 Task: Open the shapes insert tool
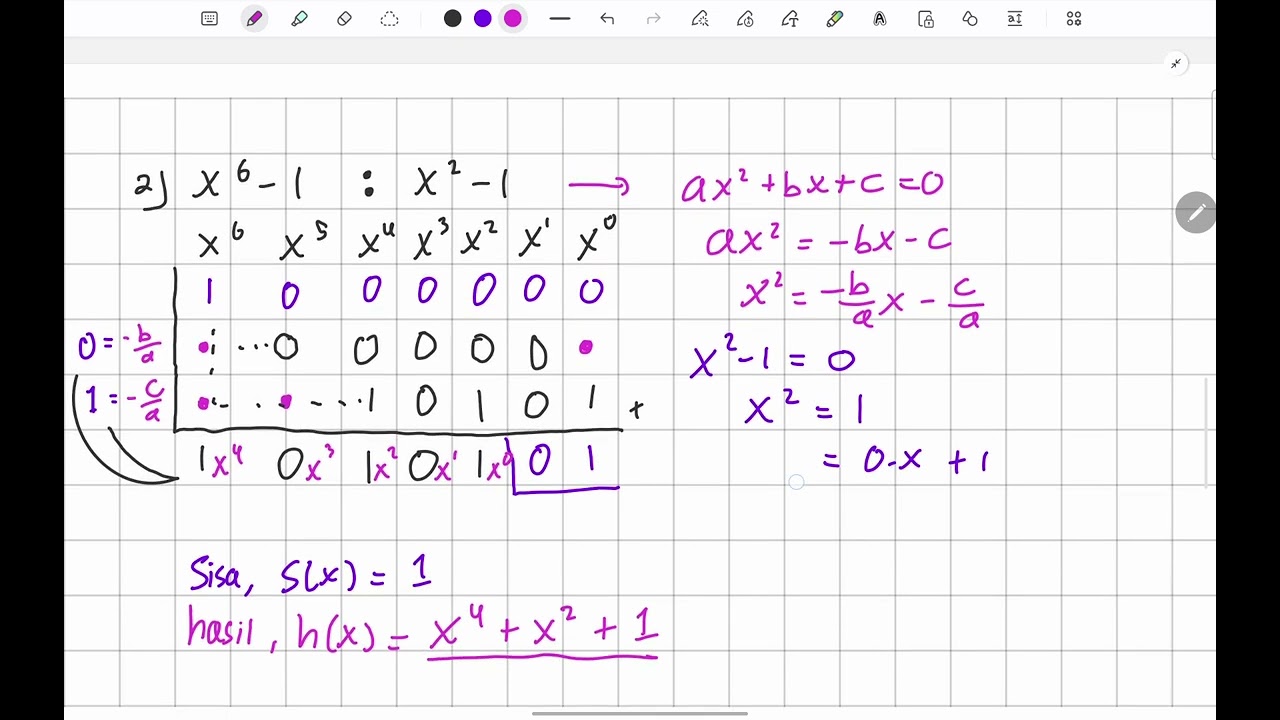970,19
